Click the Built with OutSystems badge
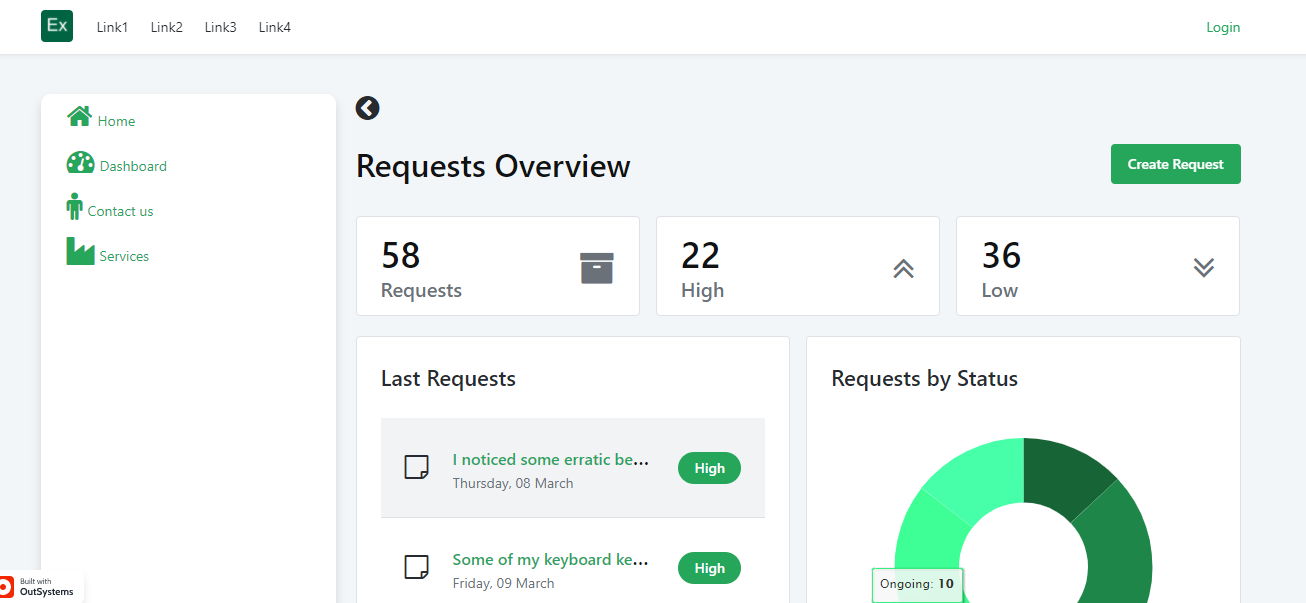Screen dimensions: 1306x603 coord(42,587)
